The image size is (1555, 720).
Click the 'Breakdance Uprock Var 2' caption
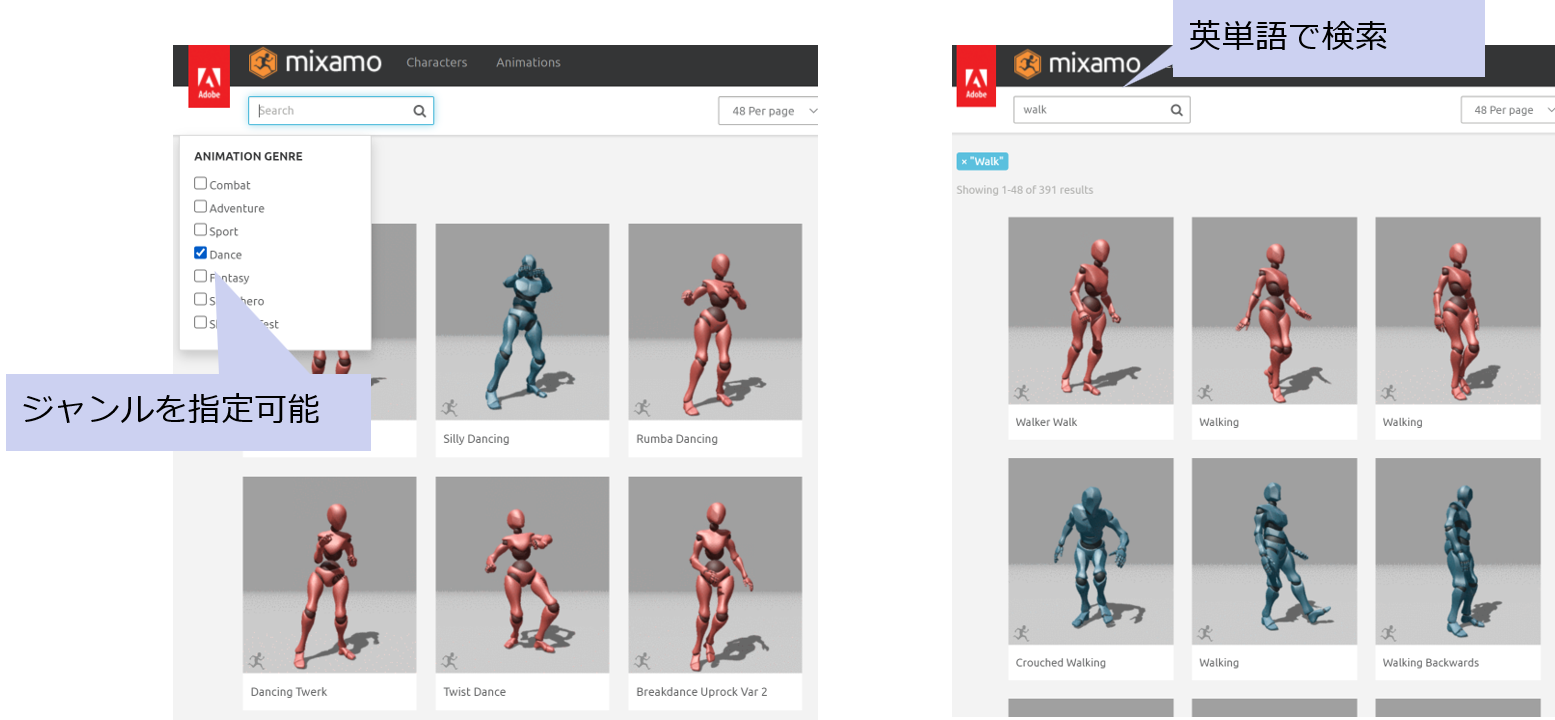point(702,692)
